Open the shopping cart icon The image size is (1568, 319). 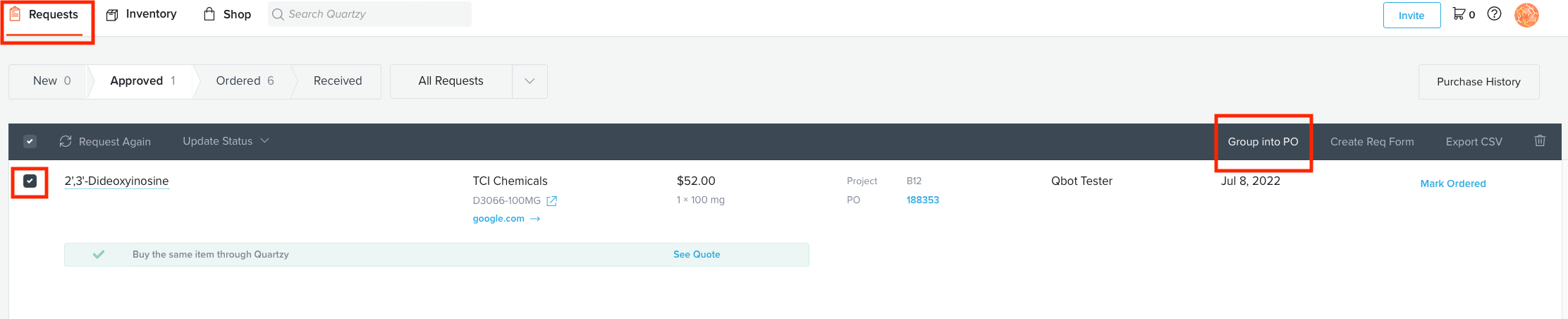point(1459,13)
